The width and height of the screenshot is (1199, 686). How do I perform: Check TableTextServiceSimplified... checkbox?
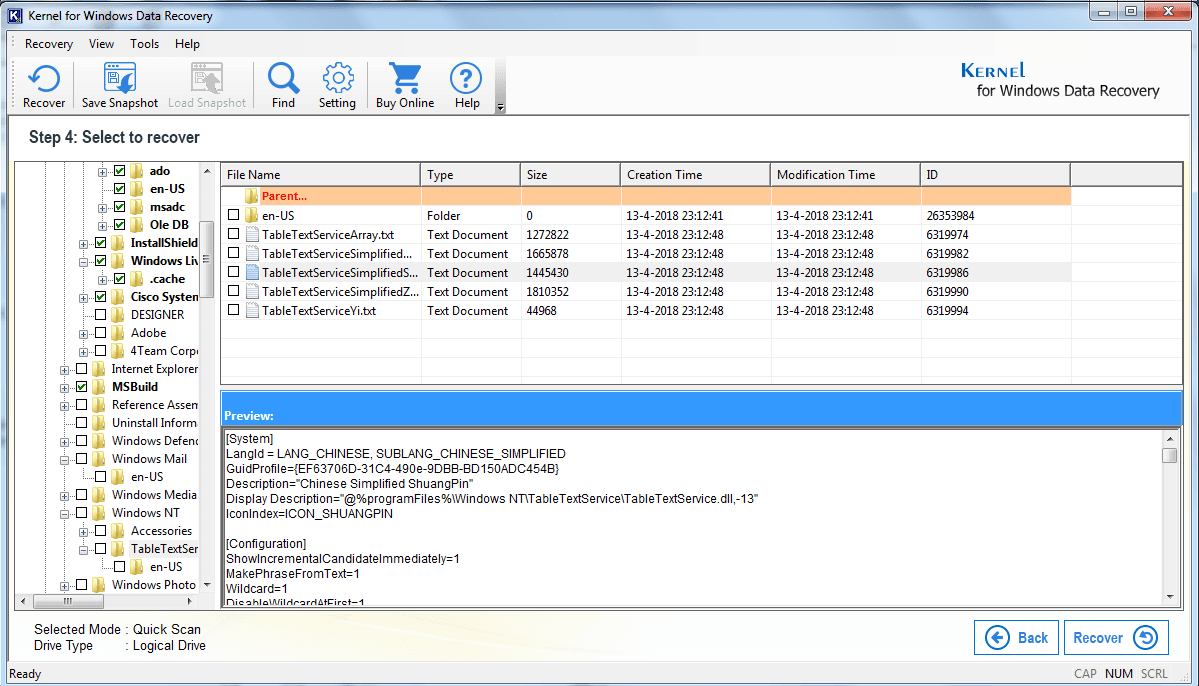point(233,253)
